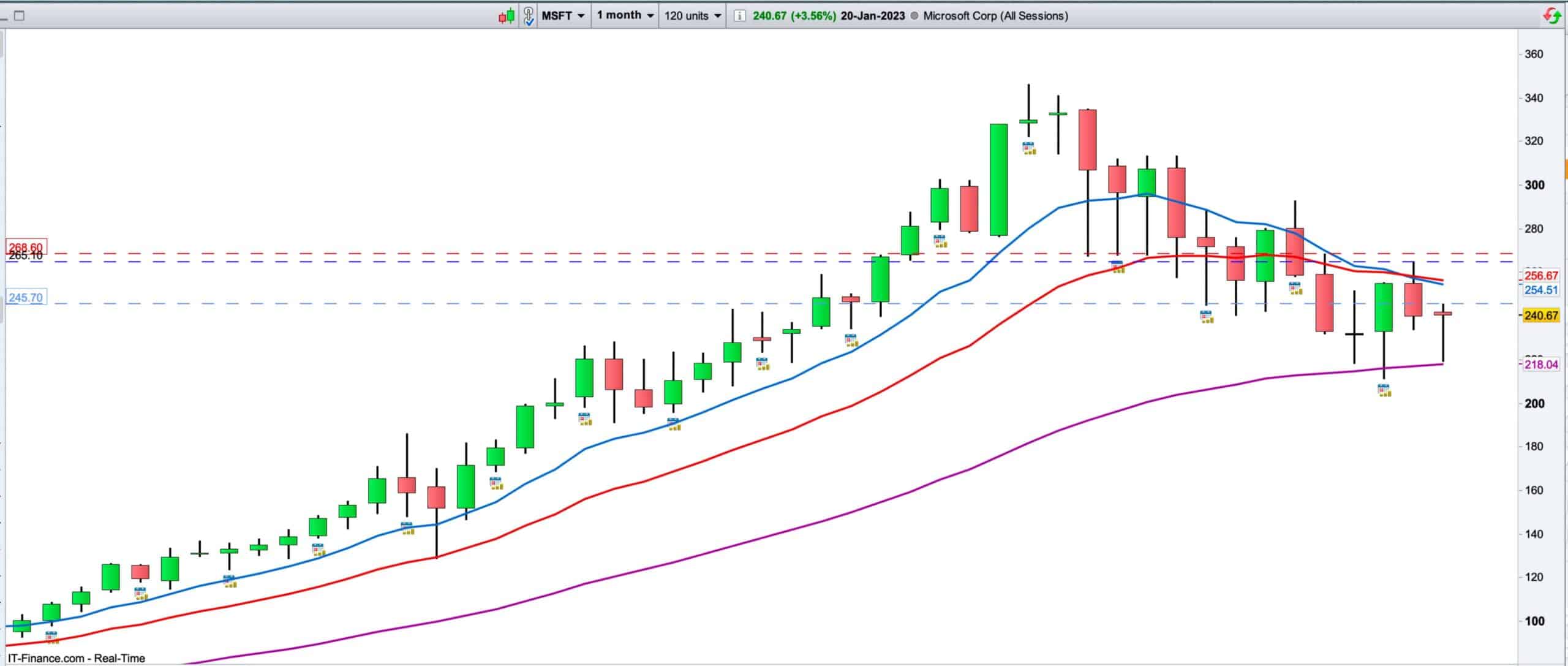Click the gray session status dot
Screen dimensions: 1568x666
914,16
